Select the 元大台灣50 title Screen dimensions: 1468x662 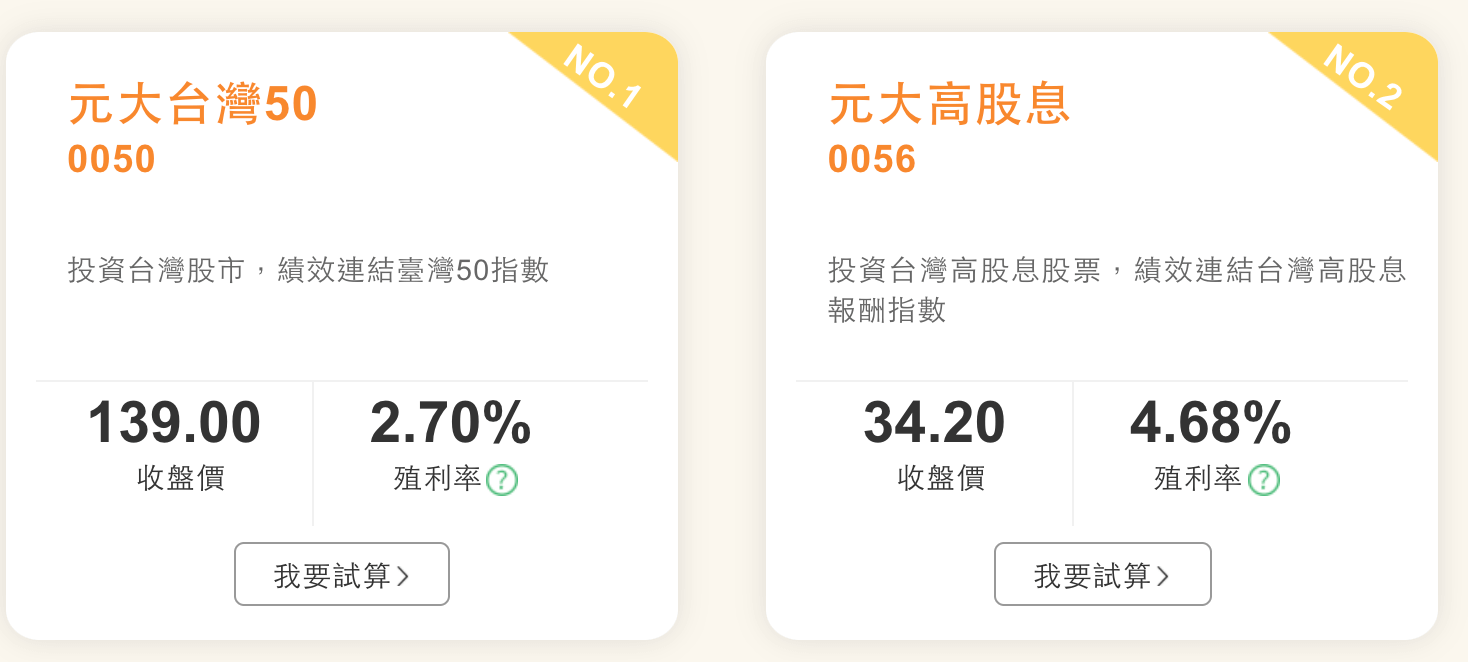tap(193, 105)
